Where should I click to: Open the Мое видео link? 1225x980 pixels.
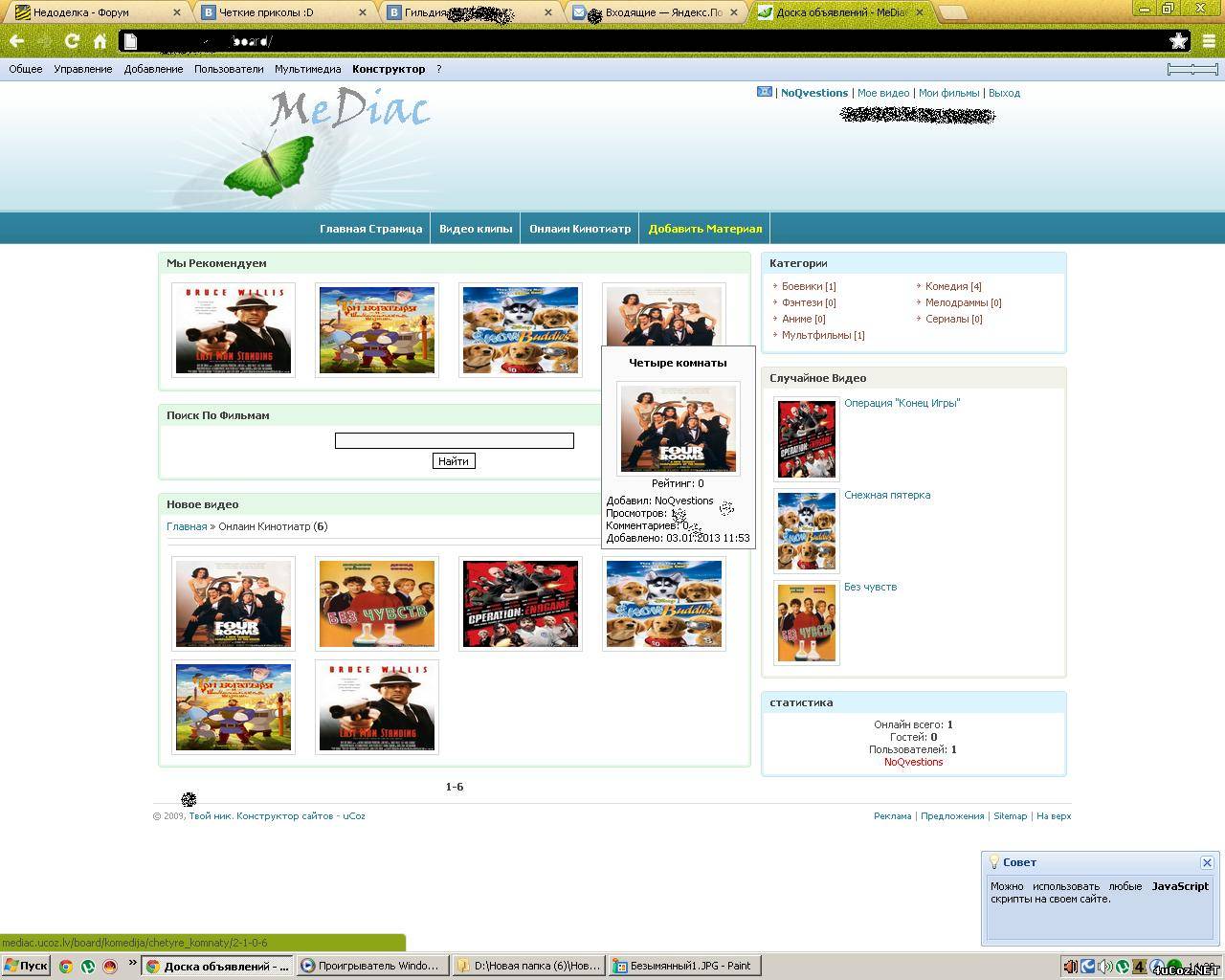tap(883, 93)
